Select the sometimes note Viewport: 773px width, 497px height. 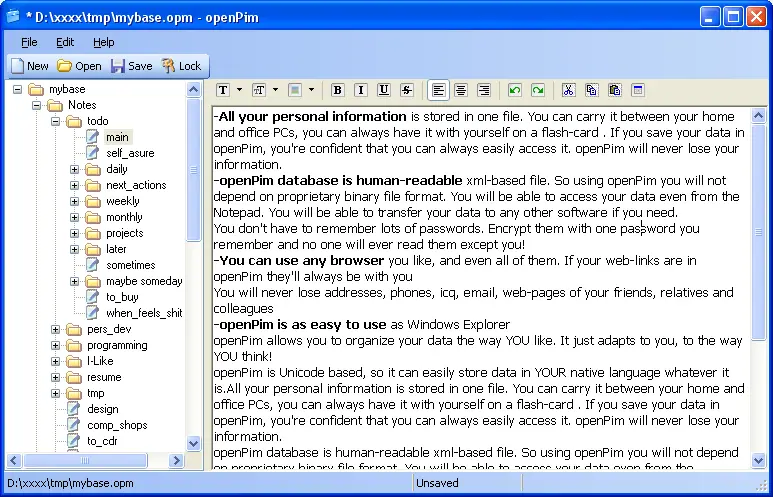131,265
